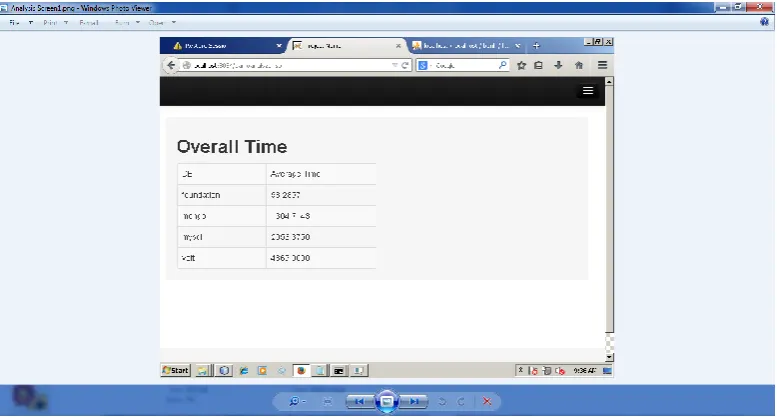Open the downloads arrow icon

tap(558, 65)
